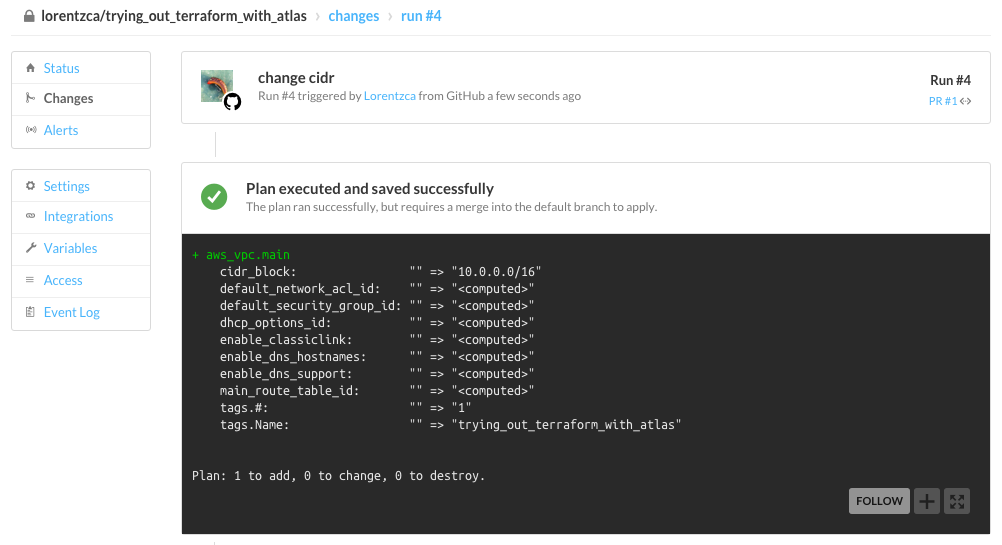
Task: Click the tags.Name line in the log
Action: click(x=451, y=424)
